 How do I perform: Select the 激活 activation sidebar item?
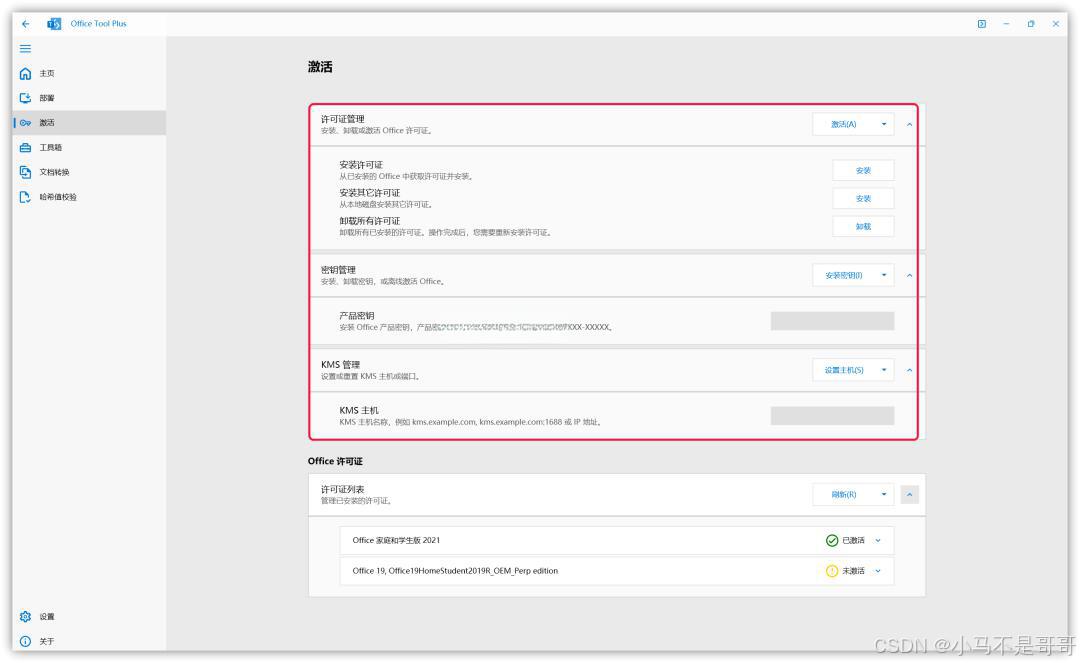(90, 123)
